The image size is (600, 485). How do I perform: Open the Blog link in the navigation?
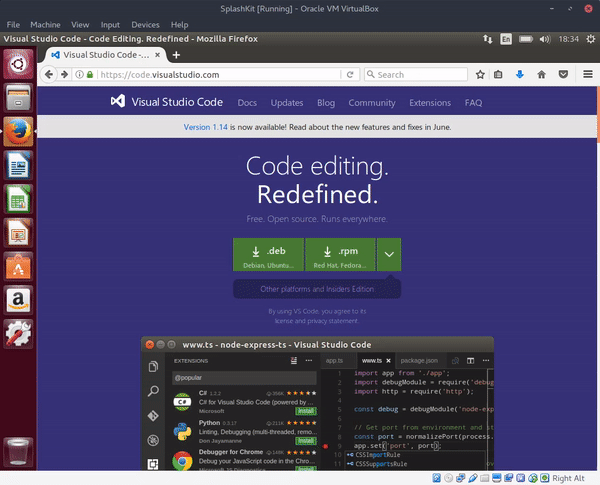pyautogui.click(x=326, y=103)
